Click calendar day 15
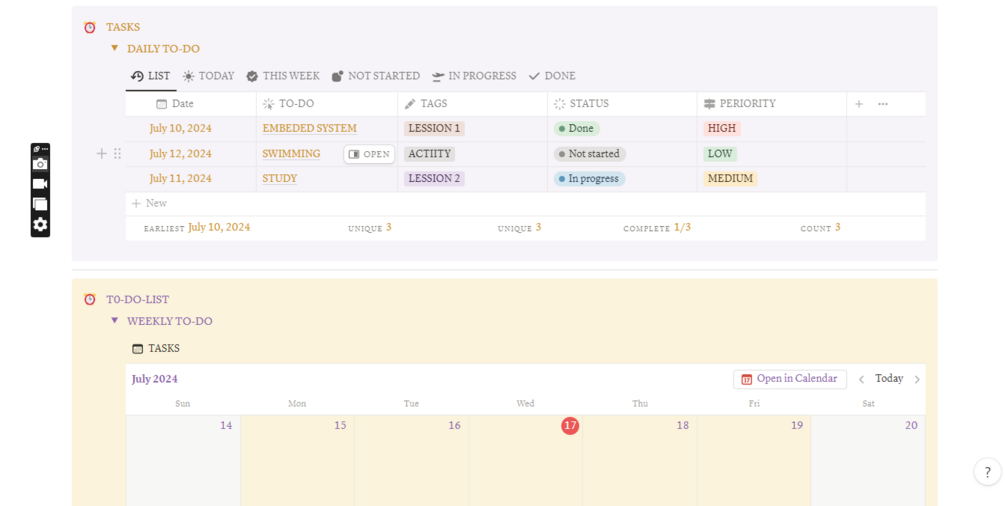 pos(340,425)
